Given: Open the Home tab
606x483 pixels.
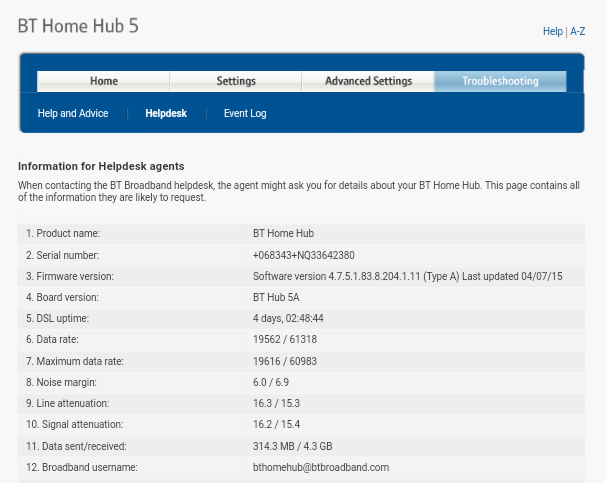Looking at the screenshot, I should [103, 81].
